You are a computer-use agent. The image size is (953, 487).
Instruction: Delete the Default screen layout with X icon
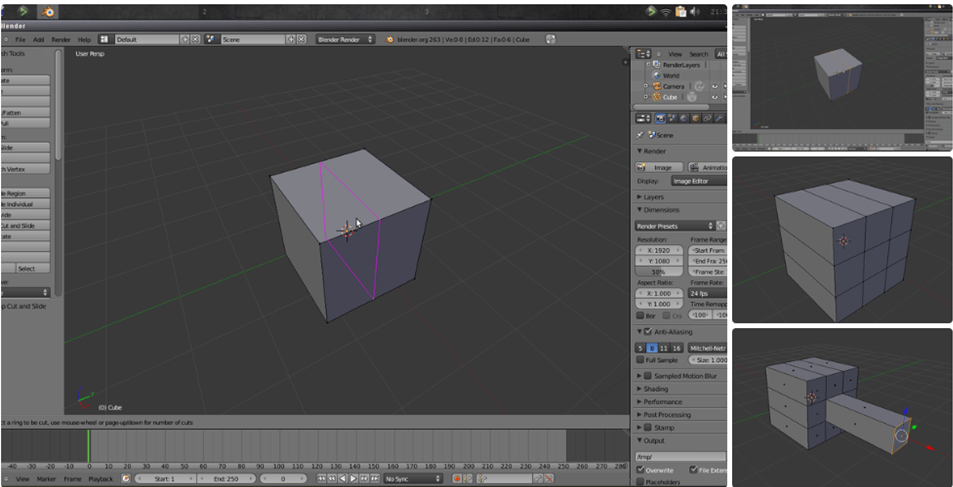pos(195,39)
